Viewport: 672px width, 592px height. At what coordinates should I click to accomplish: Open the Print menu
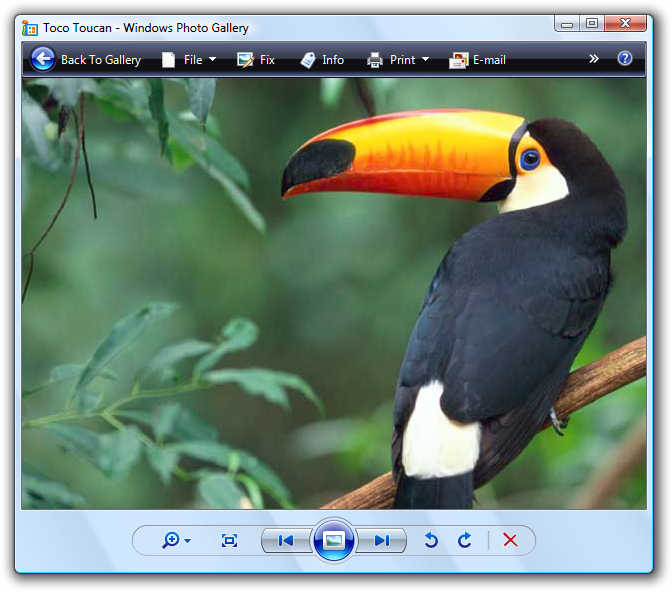[398, 60]
